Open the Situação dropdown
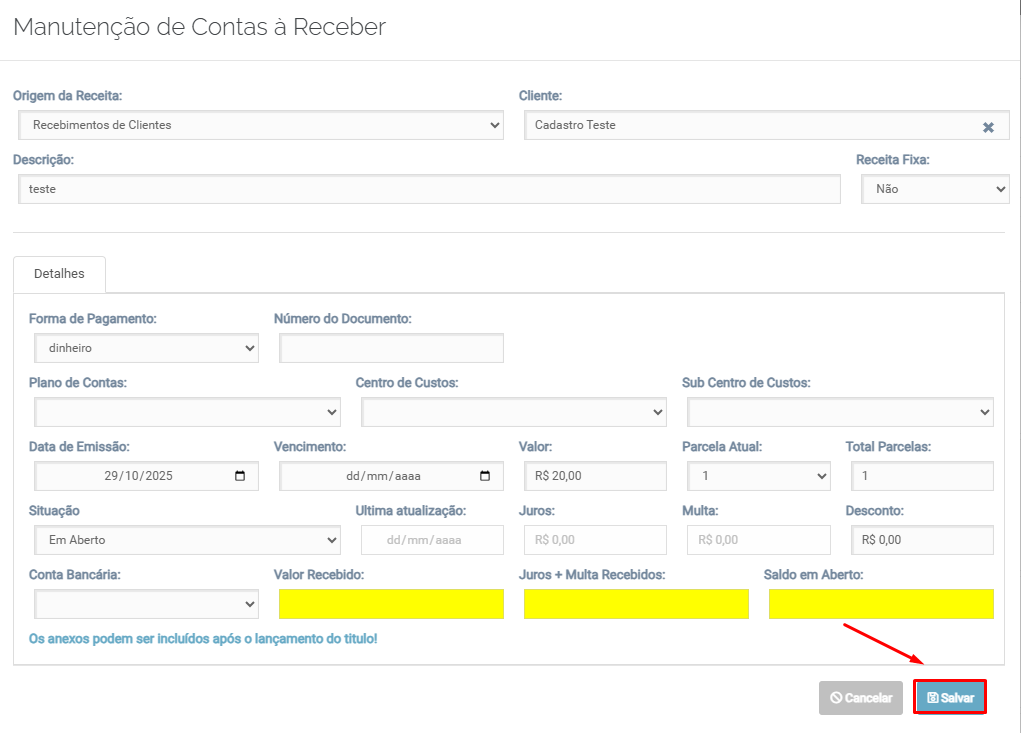The image size is (1021, 733). (x=187, y=540)
